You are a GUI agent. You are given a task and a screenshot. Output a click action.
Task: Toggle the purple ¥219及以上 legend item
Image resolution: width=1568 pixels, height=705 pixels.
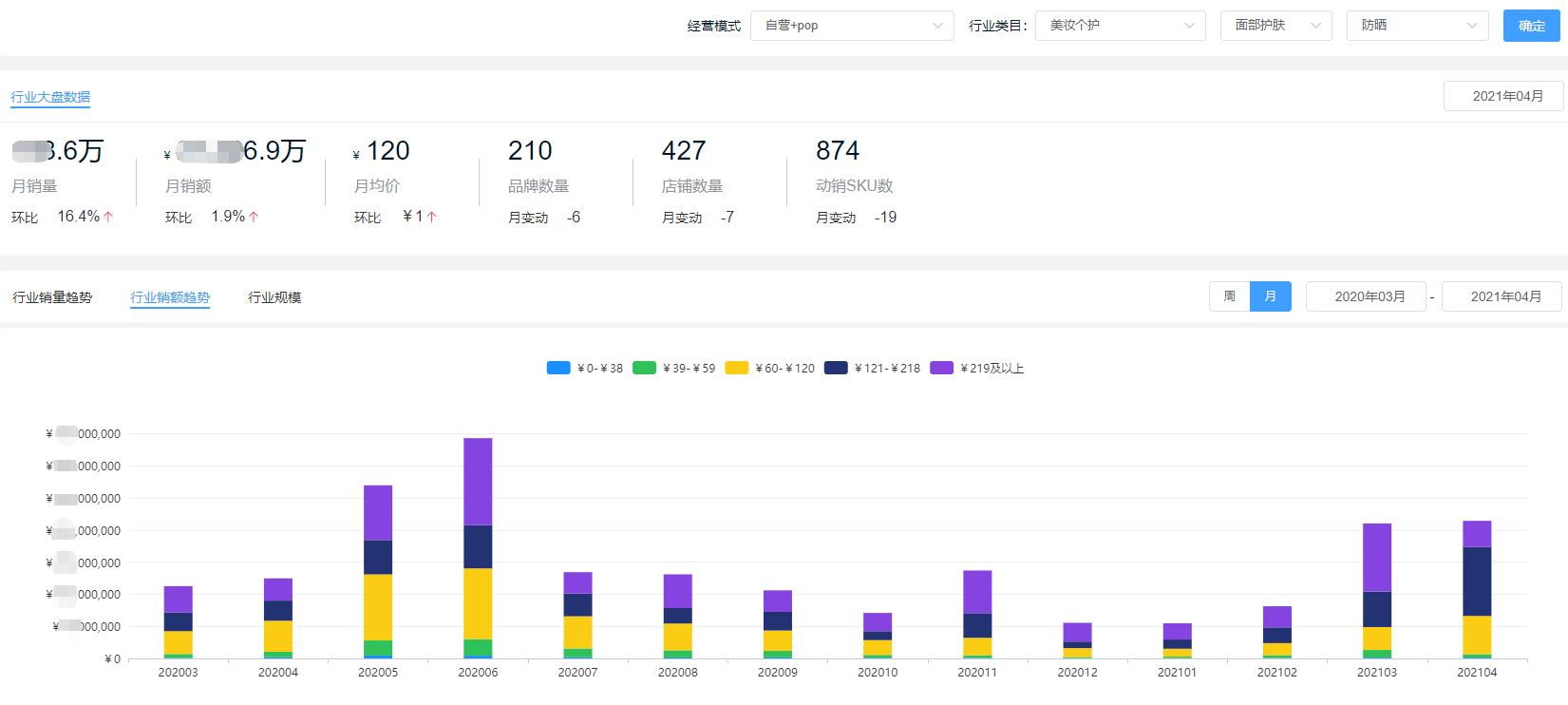click(976, 369)
